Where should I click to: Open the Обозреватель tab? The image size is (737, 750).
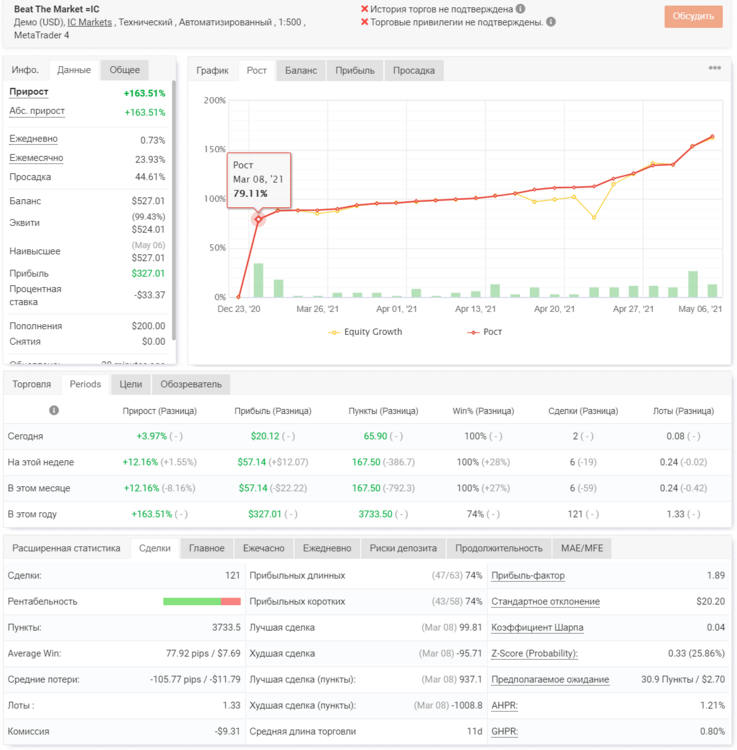click(191, 384)
